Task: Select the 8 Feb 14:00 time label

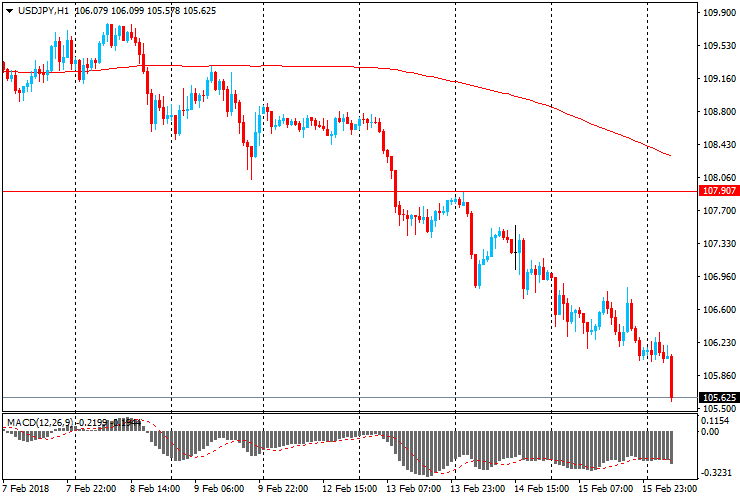Action: pyautogui.click(x=155, y=489)
